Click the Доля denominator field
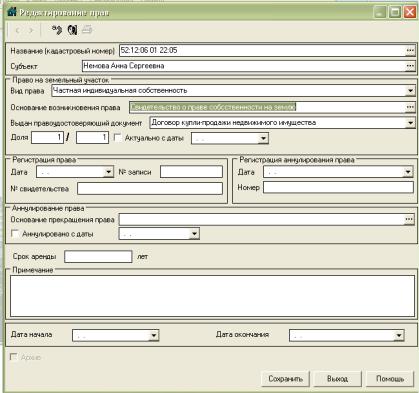This screenshot has height=393, width=419. pos(92,137)
